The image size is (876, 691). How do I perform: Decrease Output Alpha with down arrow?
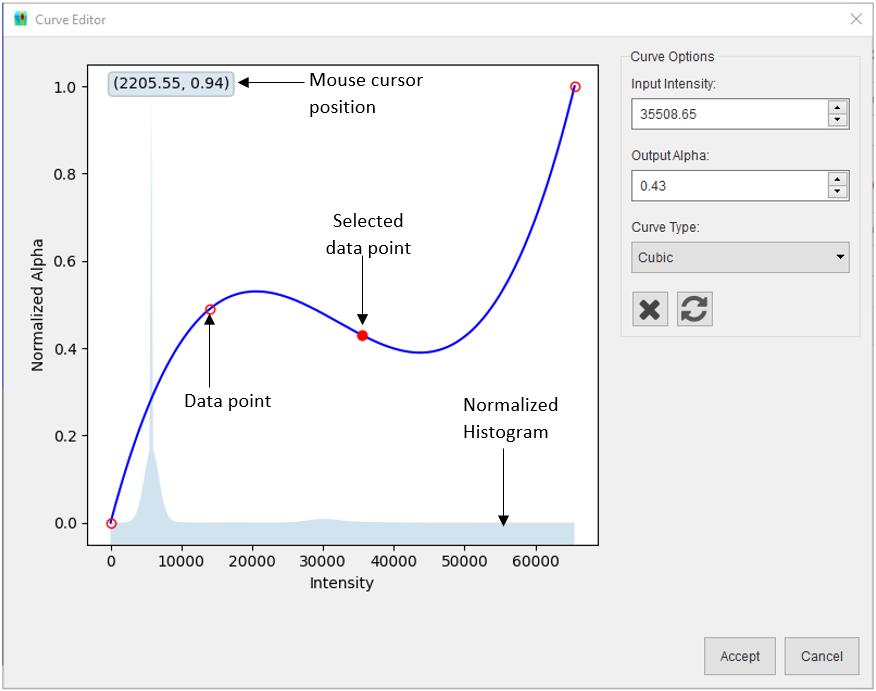click(837, 191)
